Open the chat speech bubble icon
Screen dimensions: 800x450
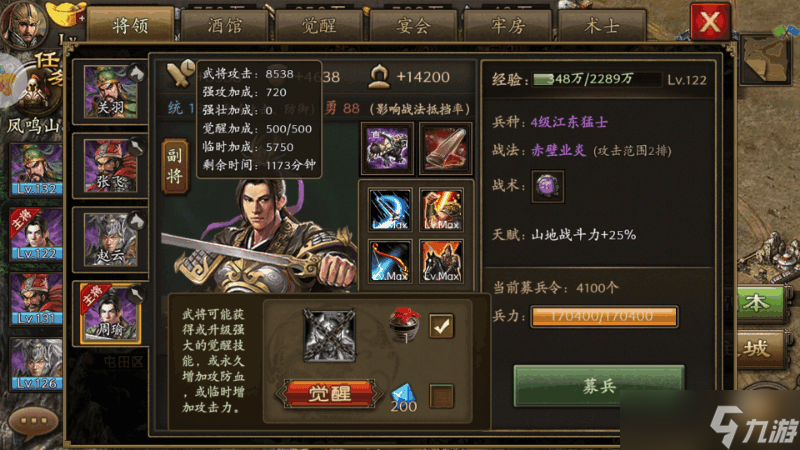click(34, 422)
